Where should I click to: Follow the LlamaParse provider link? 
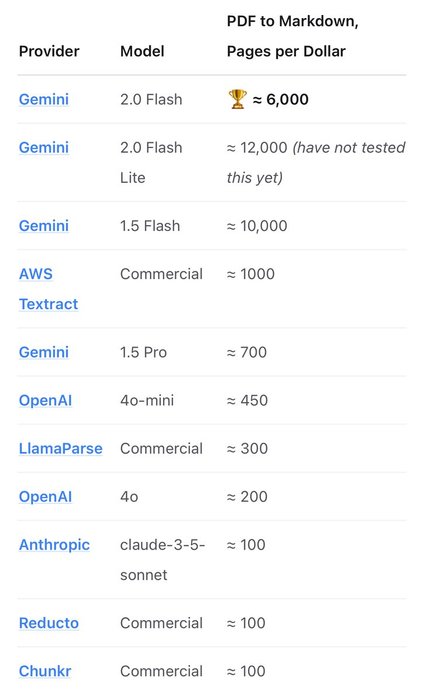[x=61, y=449]
